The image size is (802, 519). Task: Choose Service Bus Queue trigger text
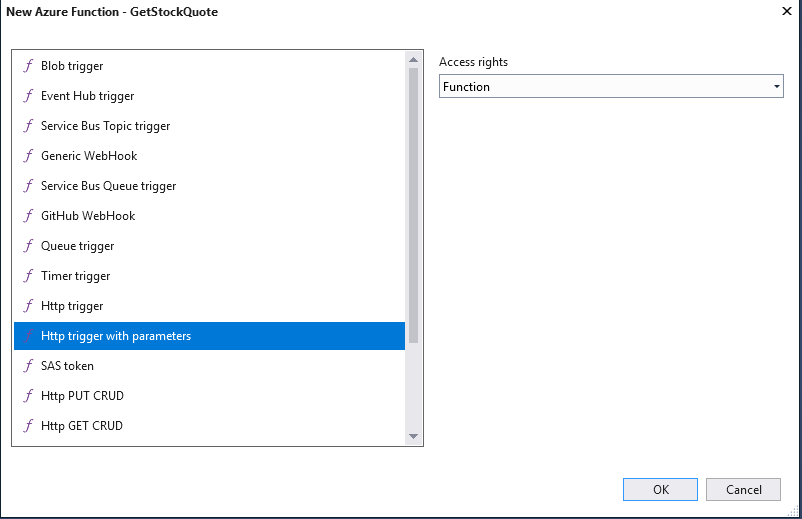point(108,186)
